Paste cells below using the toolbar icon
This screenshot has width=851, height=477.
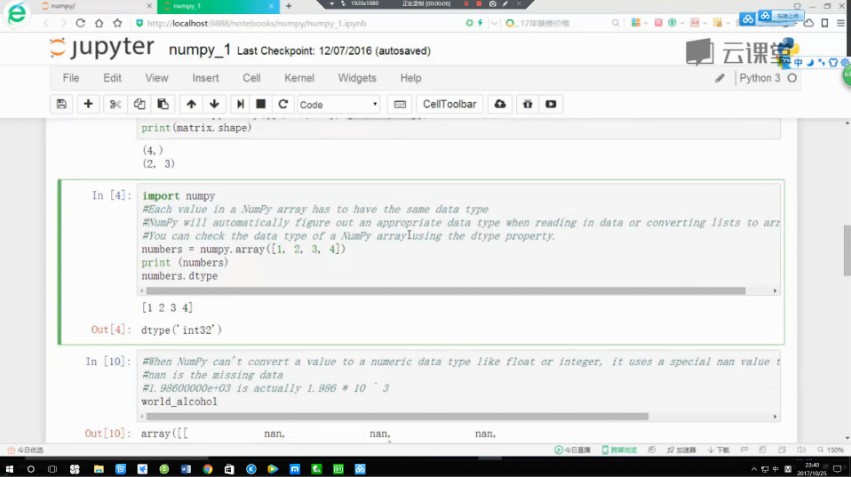click(163, 104)
